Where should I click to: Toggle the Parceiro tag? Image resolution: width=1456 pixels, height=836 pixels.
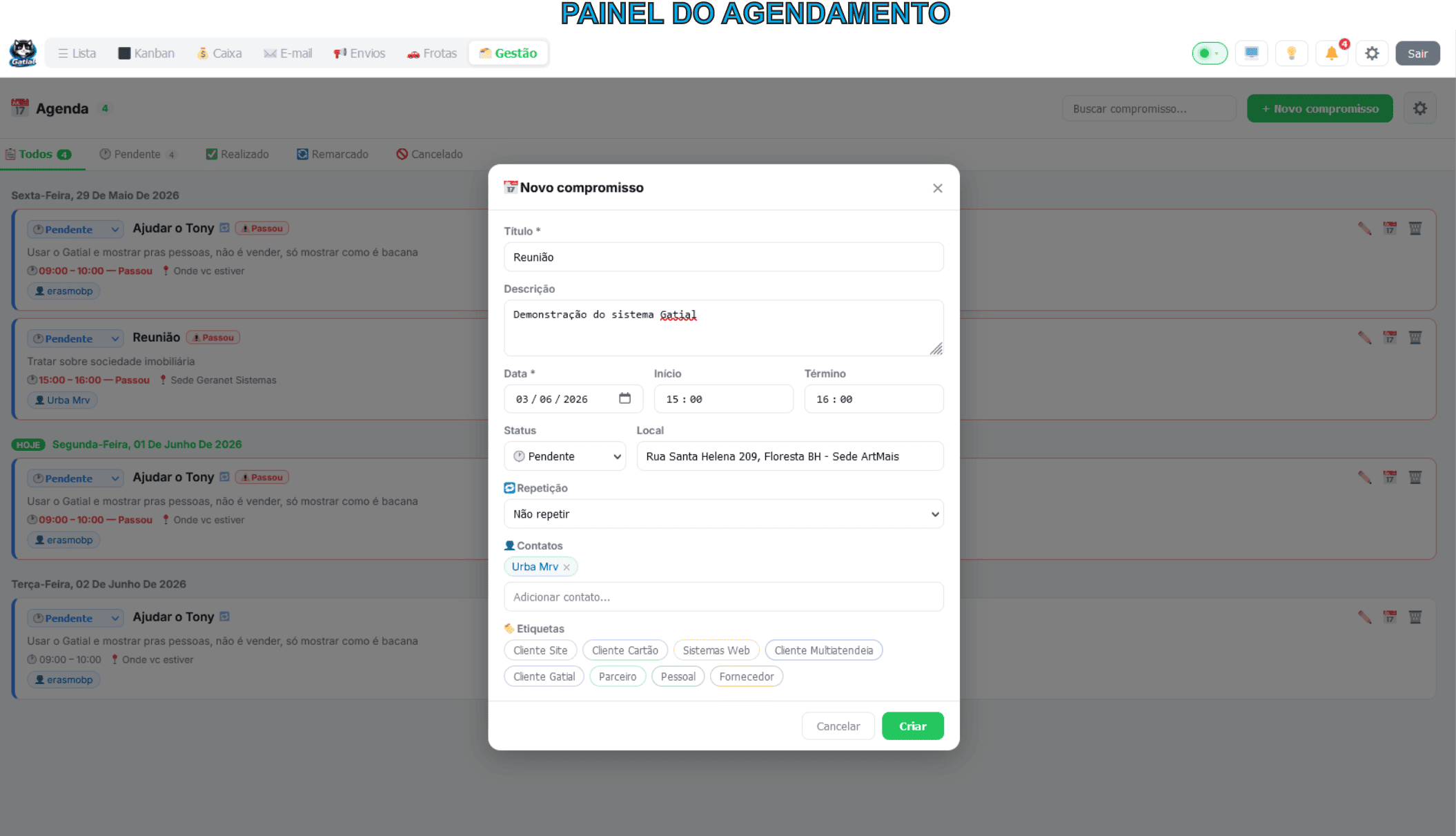(x=618, y=677)
